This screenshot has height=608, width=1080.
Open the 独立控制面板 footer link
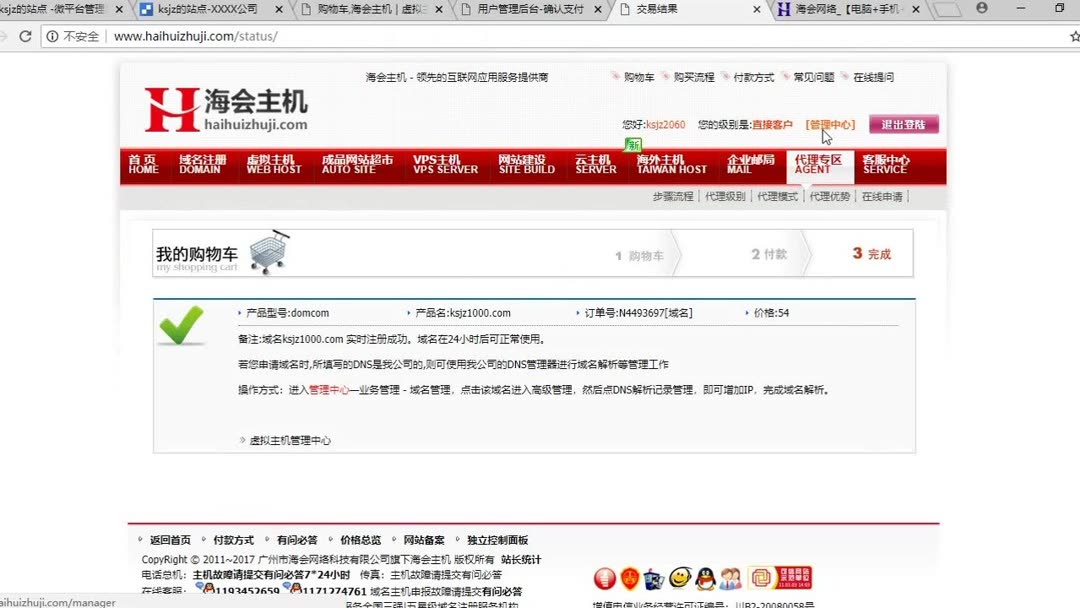point(504,539)
